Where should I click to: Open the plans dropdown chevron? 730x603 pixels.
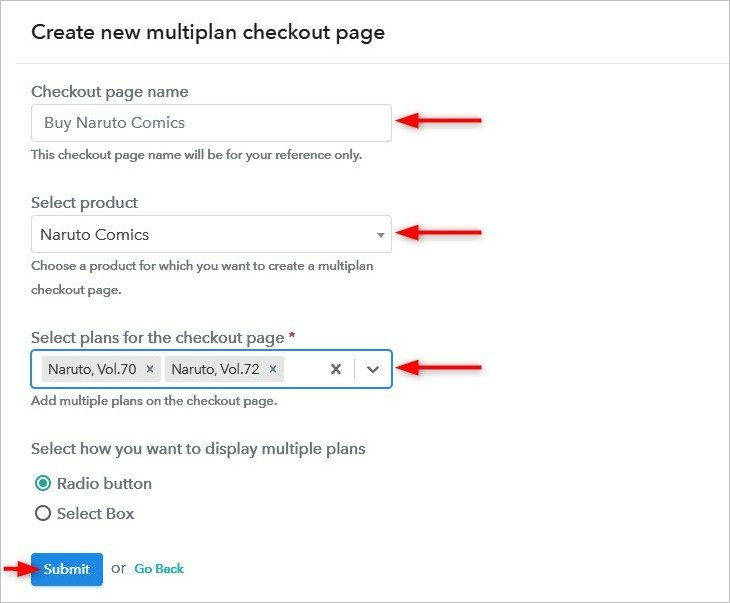pyautogui.click(x=372, y=369)
